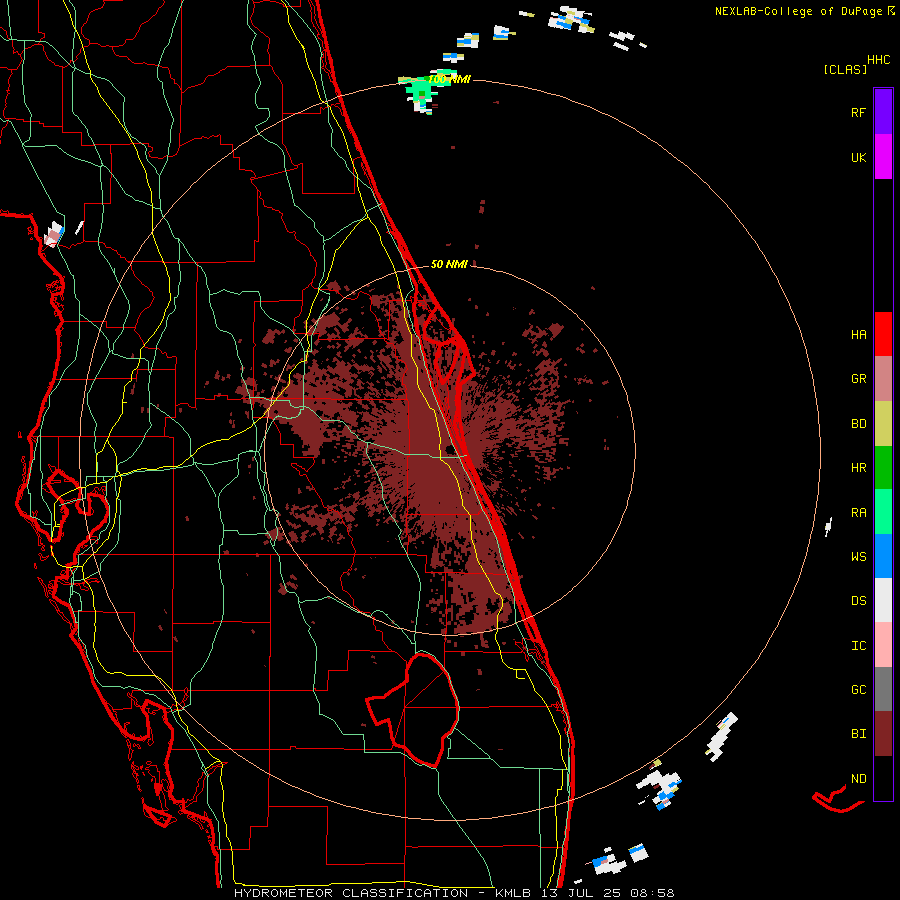Click the BI dark red legend swatch

tap(883, 734)
